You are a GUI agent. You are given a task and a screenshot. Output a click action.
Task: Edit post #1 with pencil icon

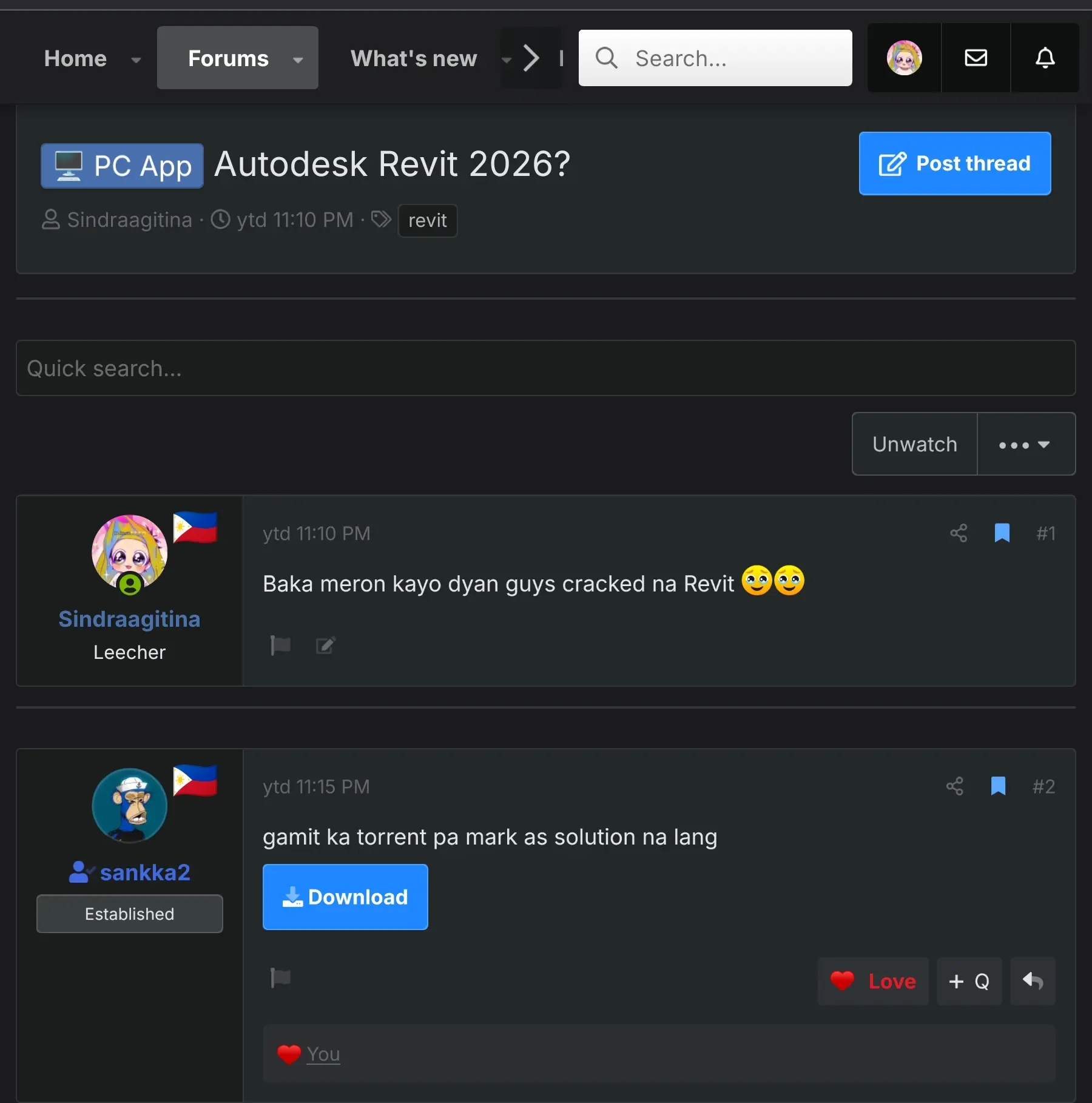[x=326, y=645]
